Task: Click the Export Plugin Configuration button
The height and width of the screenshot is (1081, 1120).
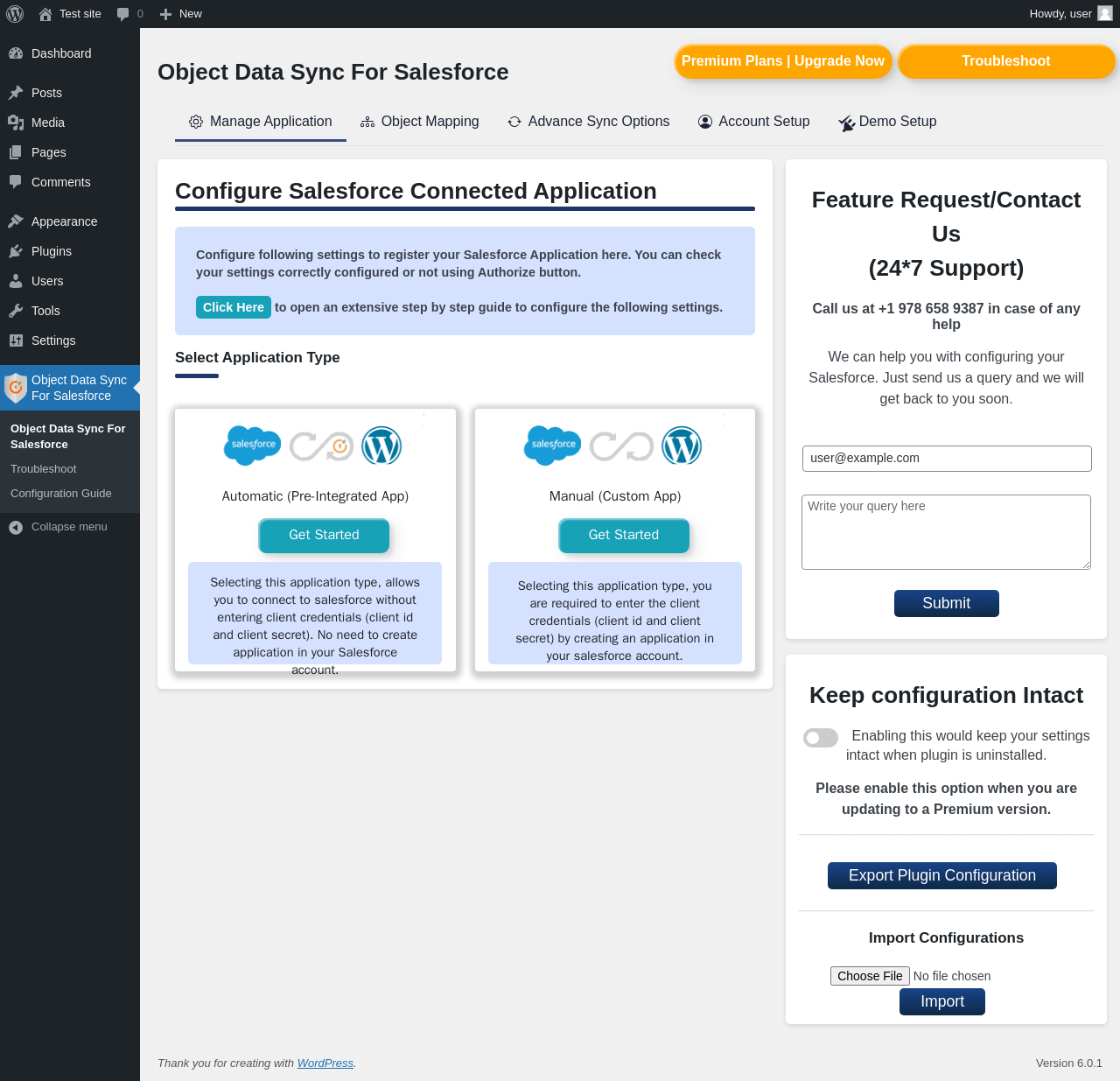Action: coord(942,875)
